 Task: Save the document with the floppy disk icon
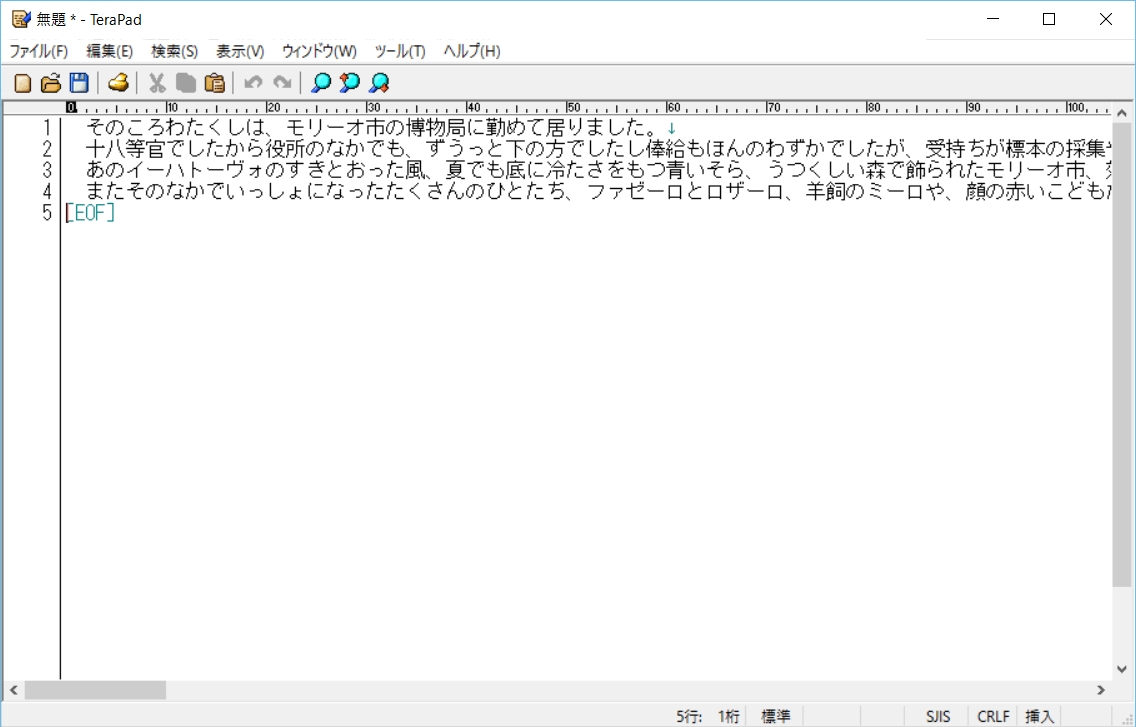(x=79, y=83)
